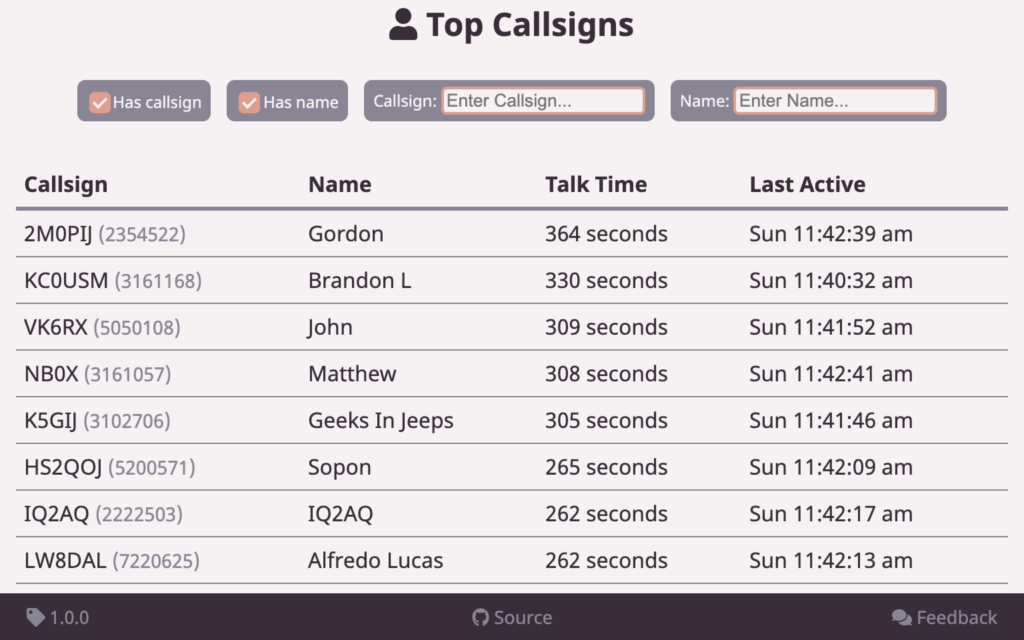1024x640 pixels.
Task: Uncheck the Has callsign checkbox
Action: [x=100, y=102]
